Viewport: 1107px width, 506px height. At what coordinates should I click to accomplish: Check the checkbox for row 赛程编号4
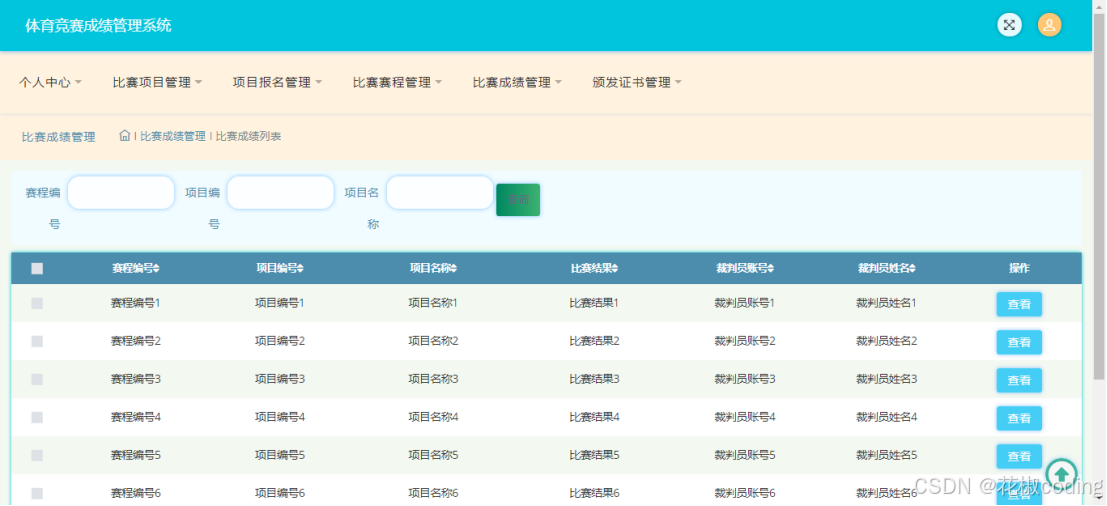click(37, 418)
